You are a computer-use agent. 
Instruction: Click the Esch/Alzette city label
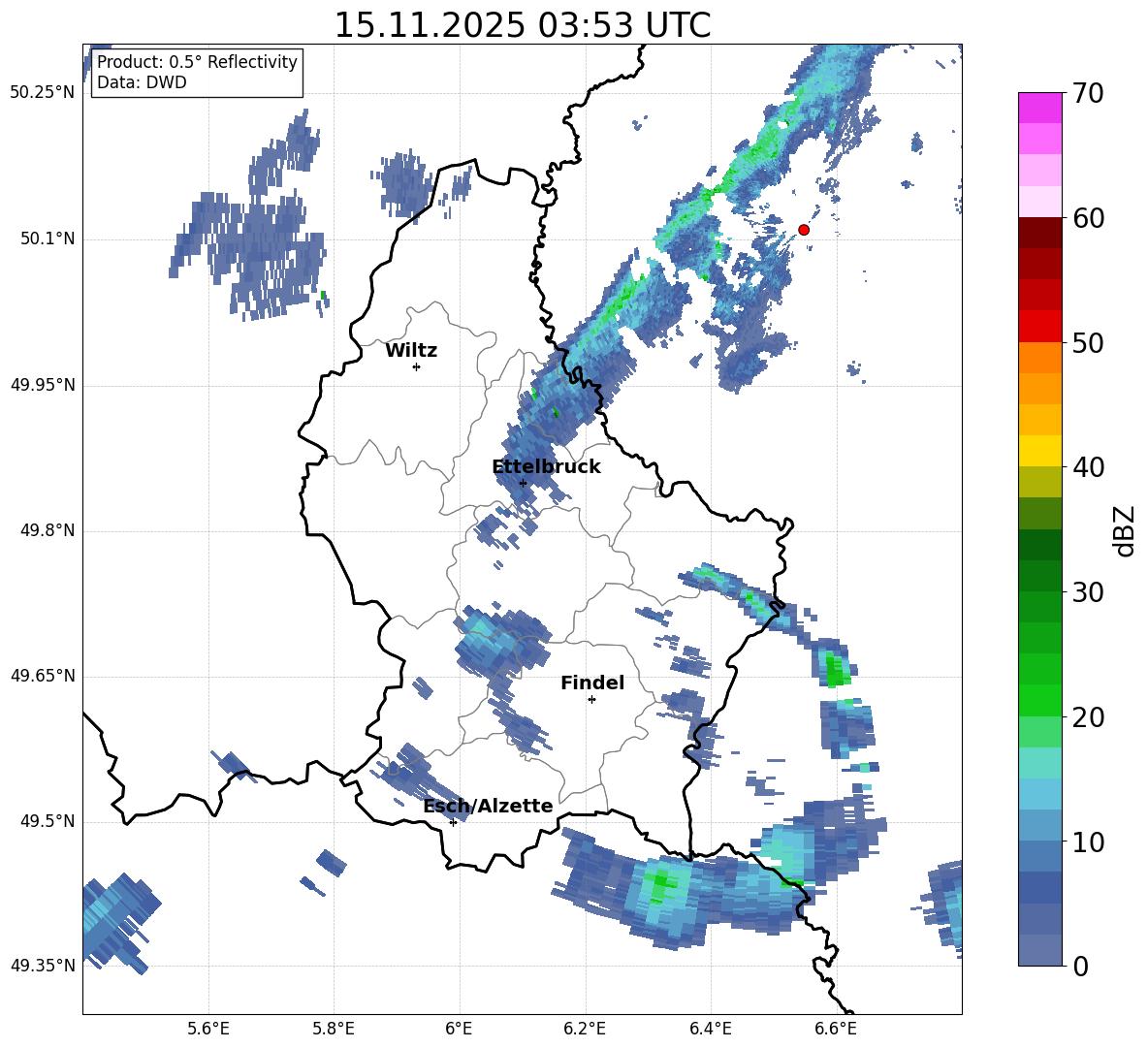tap(488, 807)
